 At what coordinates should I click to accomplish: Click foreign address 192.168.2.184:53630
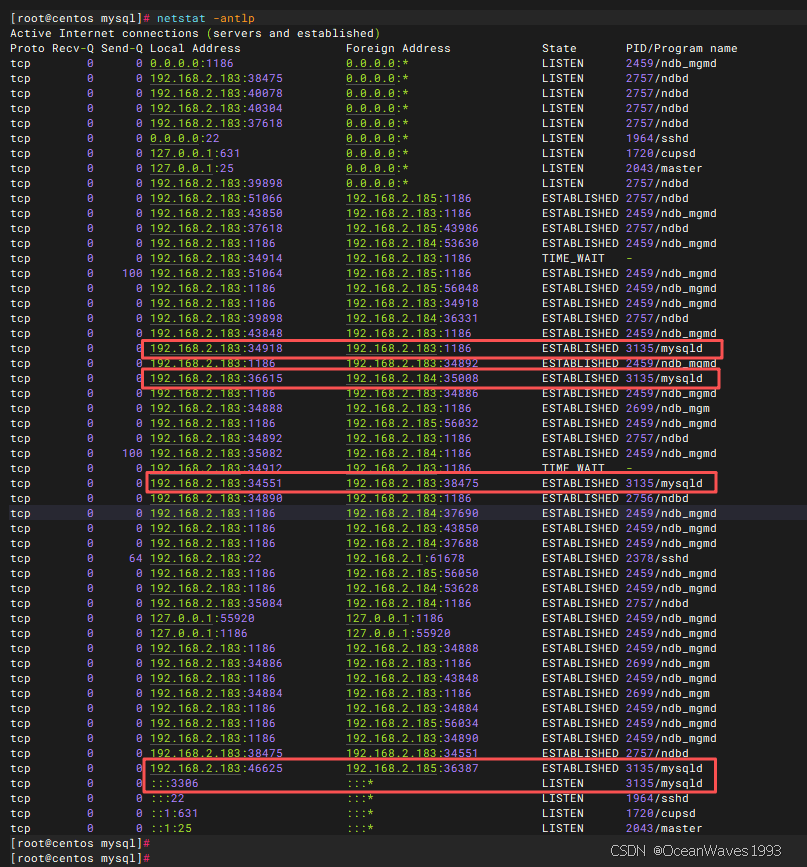[412, 243]
